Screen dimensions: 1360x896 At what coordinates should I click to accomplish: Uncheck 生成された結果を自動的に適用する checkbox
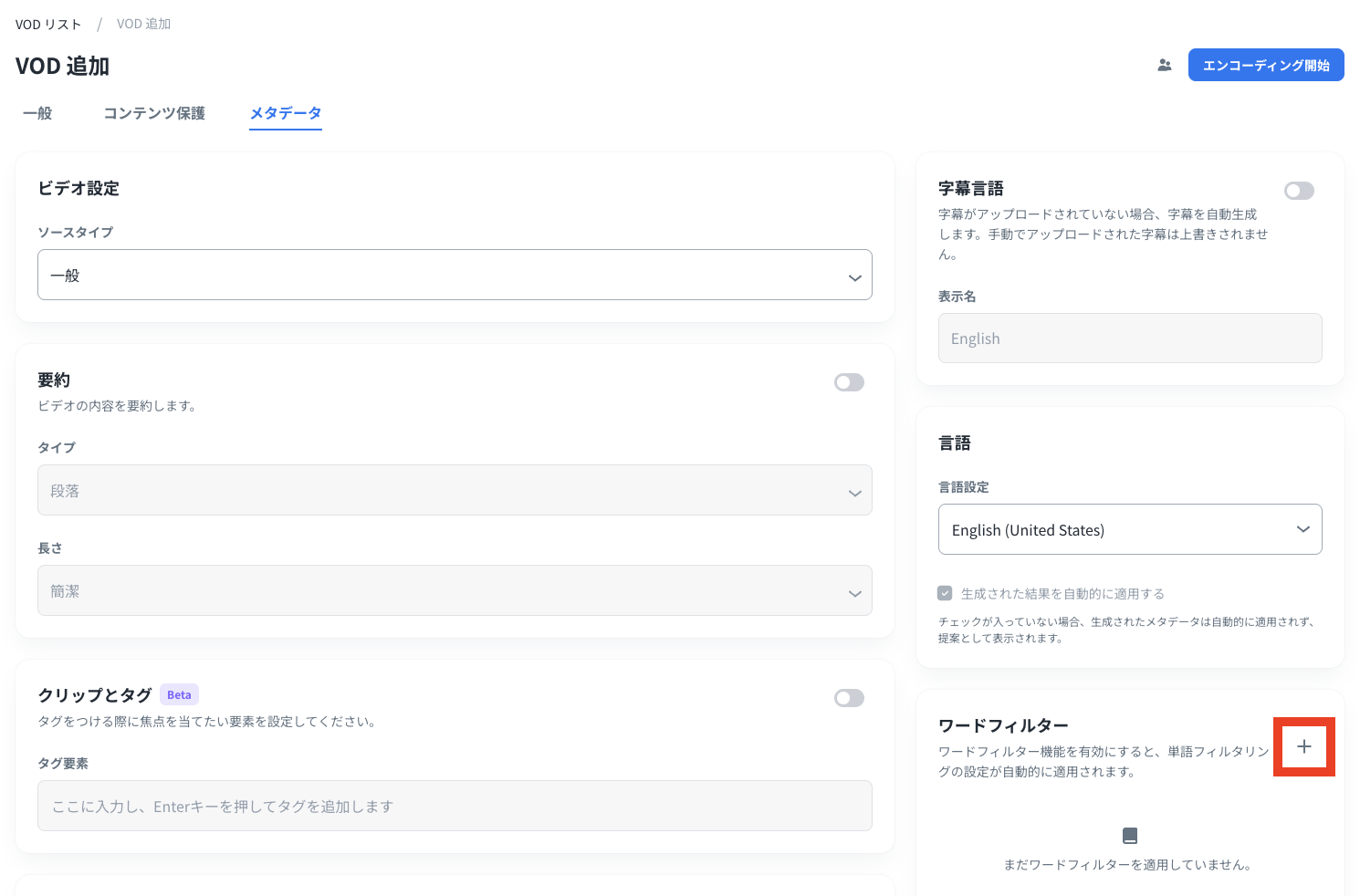pos(945,593)
